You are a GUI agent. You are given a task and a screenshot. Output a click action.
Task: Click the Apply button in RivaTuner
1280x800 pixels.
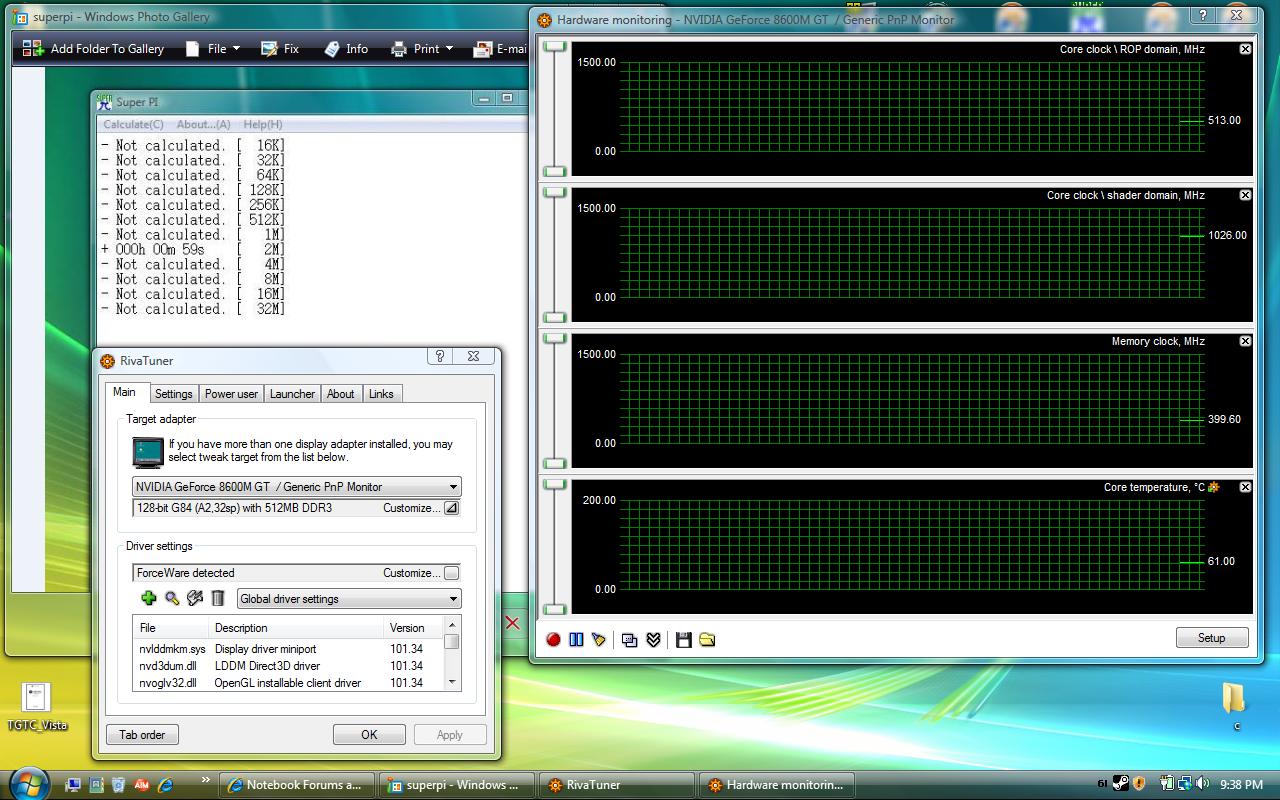pyautogui.click(x=450, y=735)
